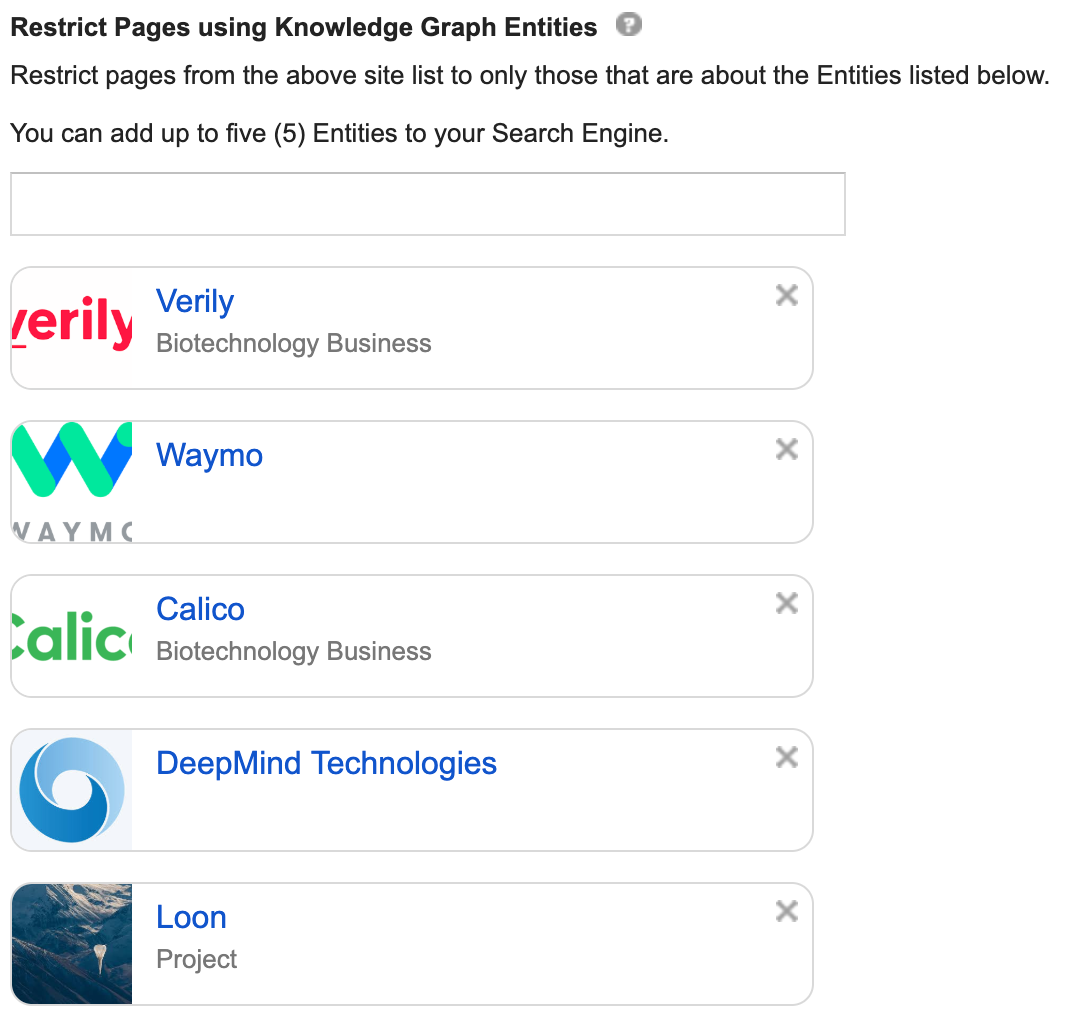
Task: Open the Waymo entity link
Action: (209, 456)
